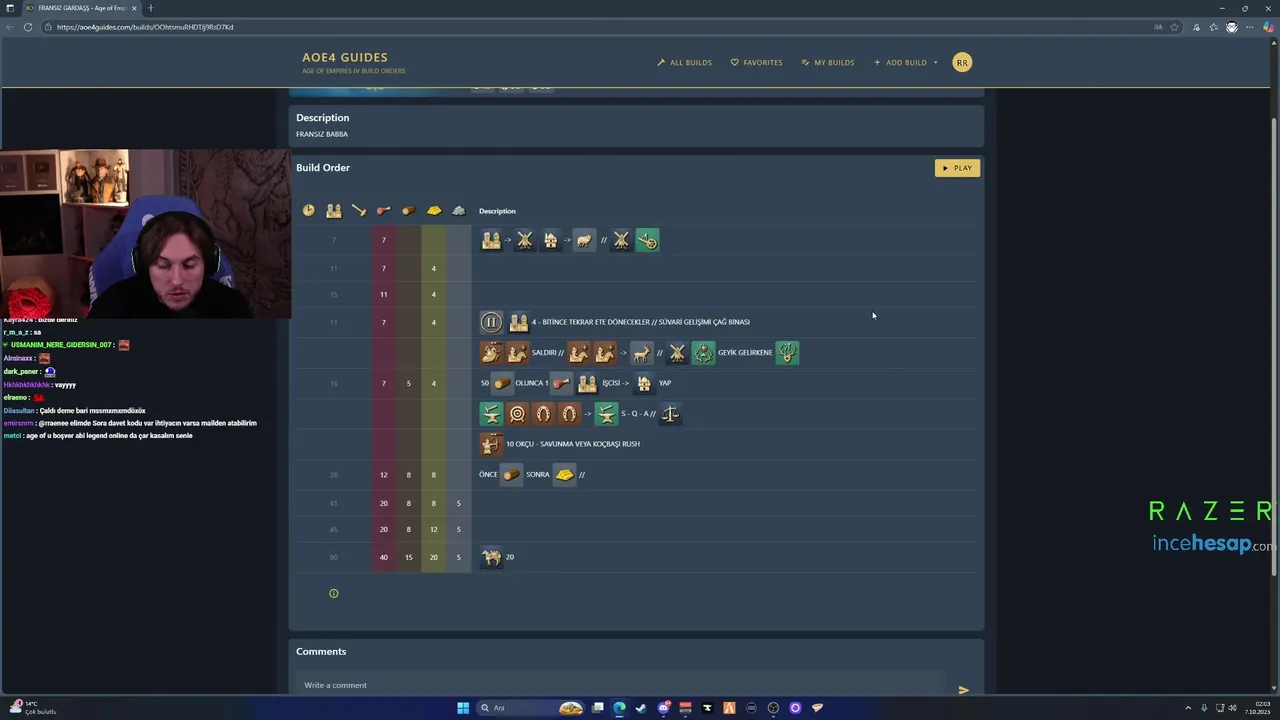This screenshot has height=720, width=1280.
Task: Click the Comments heading
Action: [321, 651]
